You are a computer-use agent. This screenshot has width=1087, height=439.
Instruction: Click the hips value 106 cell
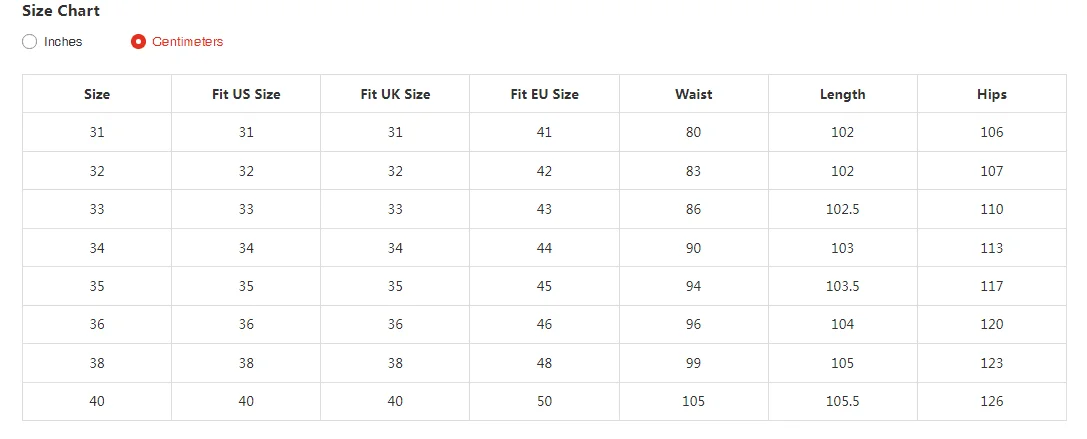pyautogui.click(x=991, y=132)
